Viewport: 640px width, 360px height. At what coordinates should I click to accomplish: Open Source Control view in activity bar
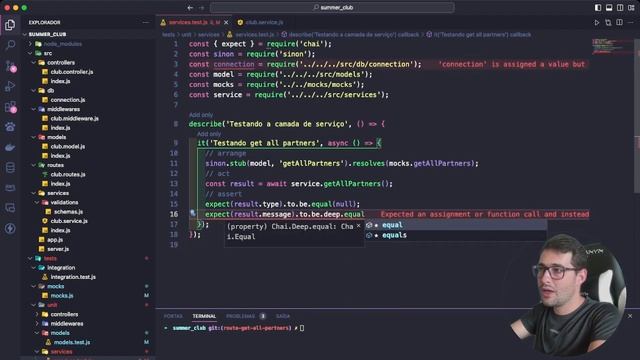click(10, 66)
